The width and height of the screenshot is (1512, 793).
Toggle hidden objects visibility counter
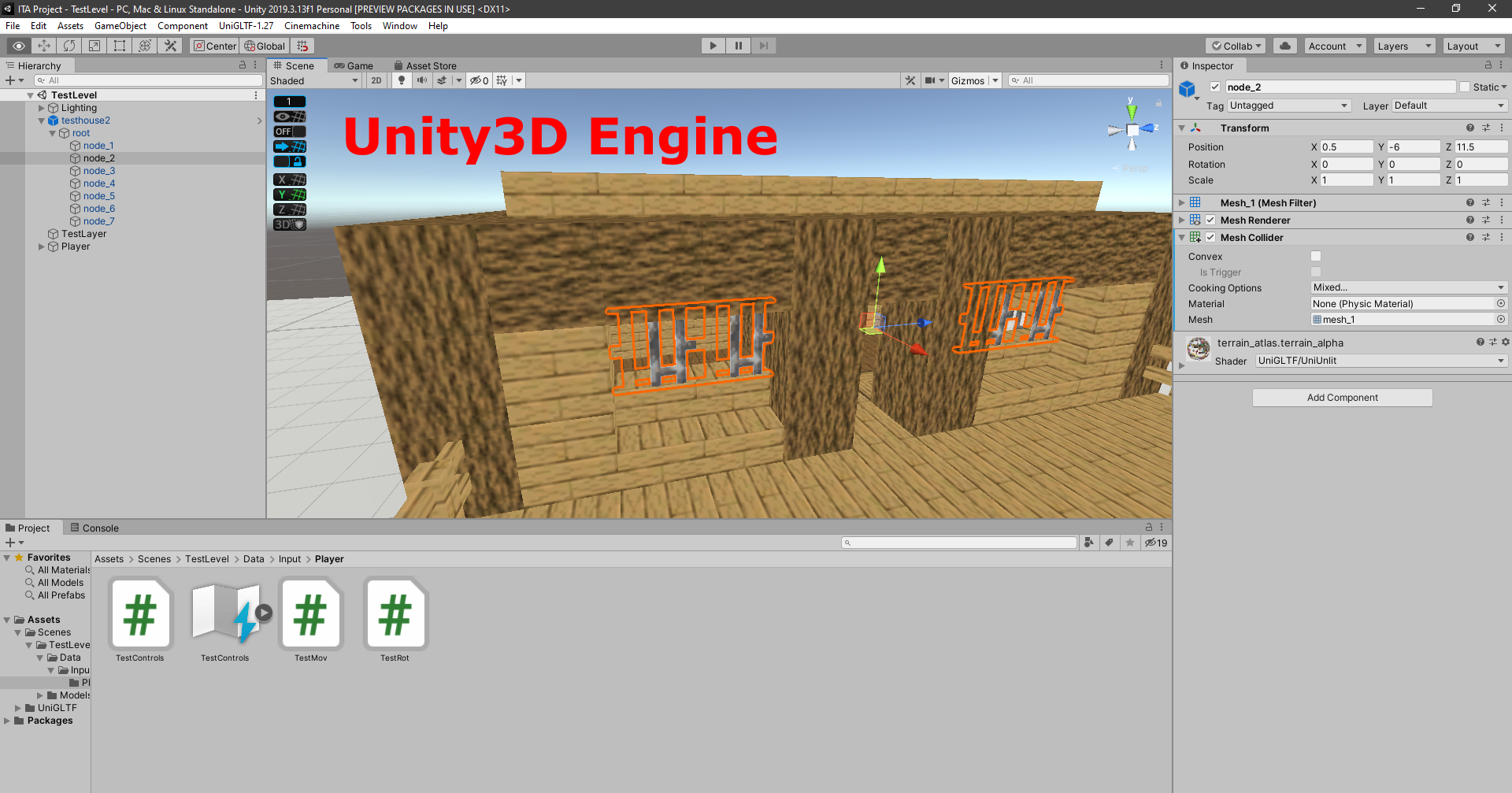coord(480,80)
